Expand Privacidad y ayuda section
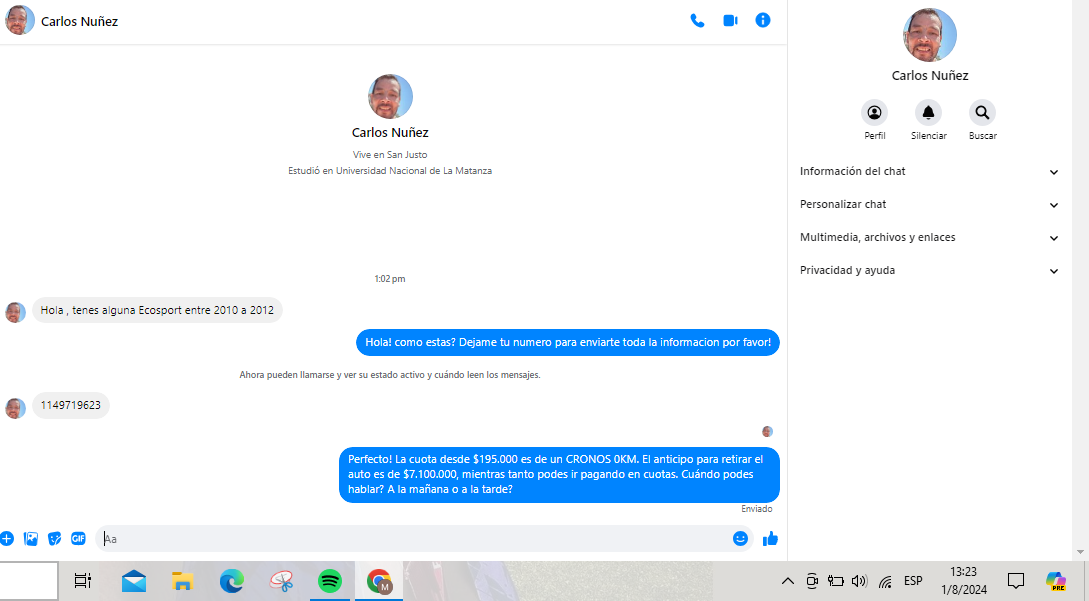The image size is (1089, 601). coord(928,271)
